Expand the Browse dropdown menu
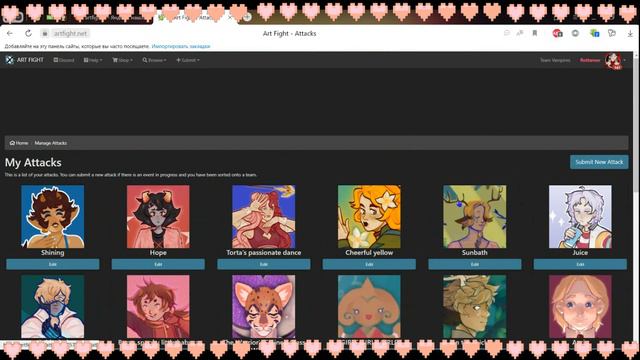Viewport: 640px width, 360px height. [x=154, y=60]
